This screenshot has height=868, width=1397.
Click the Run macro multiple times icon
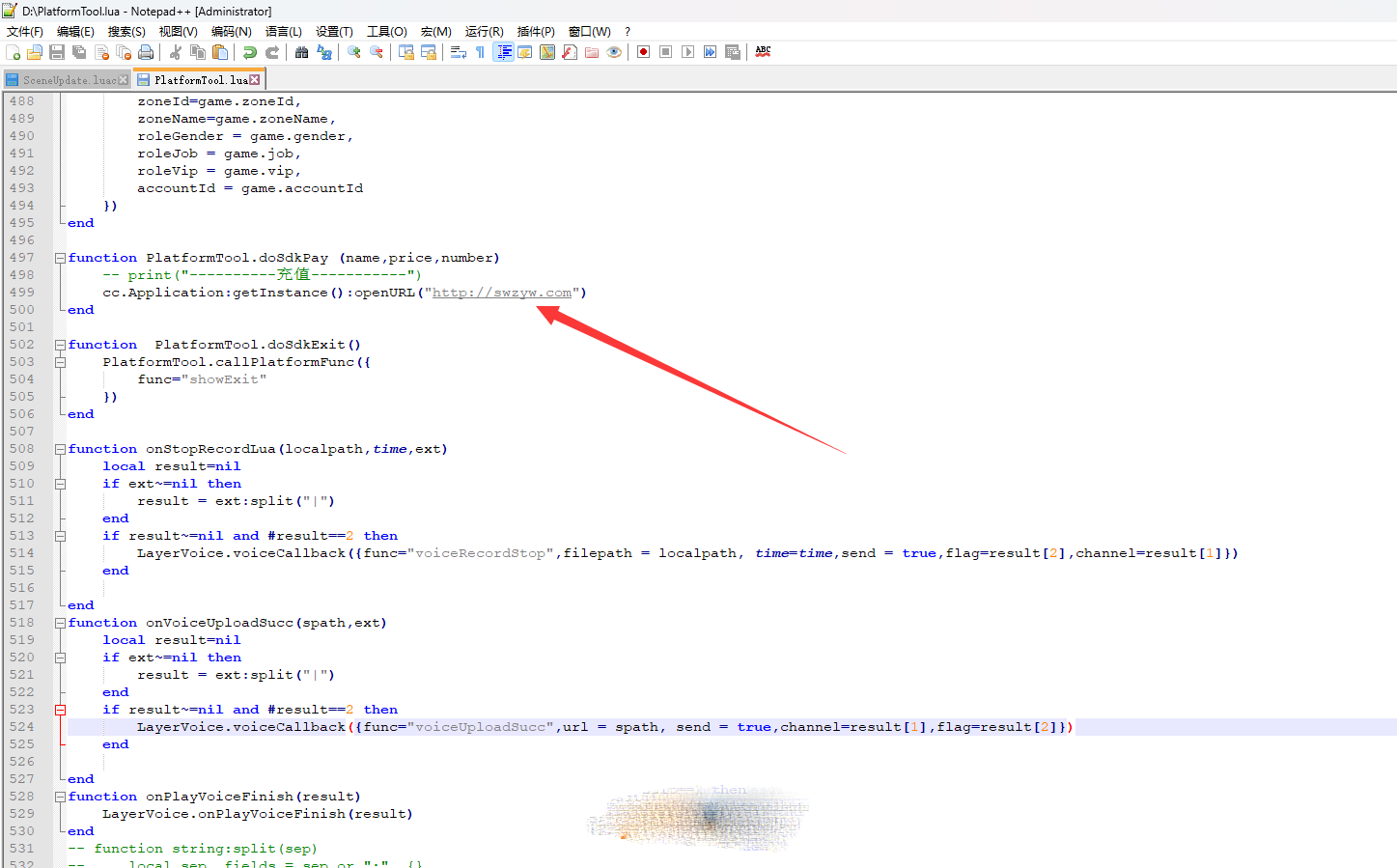[711, 52]
